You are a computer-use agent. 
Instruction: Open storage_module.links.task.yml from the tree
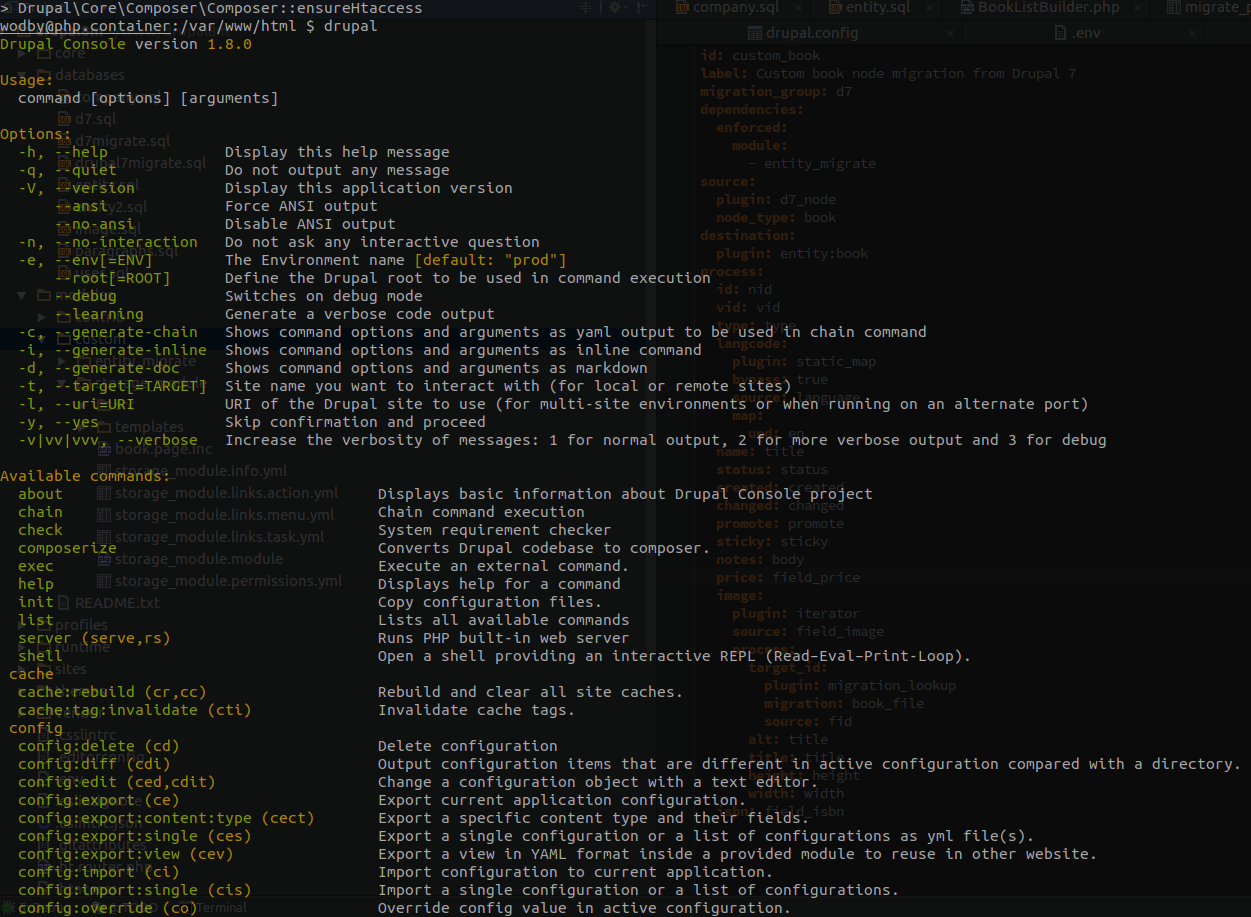(x=220, y=537)
